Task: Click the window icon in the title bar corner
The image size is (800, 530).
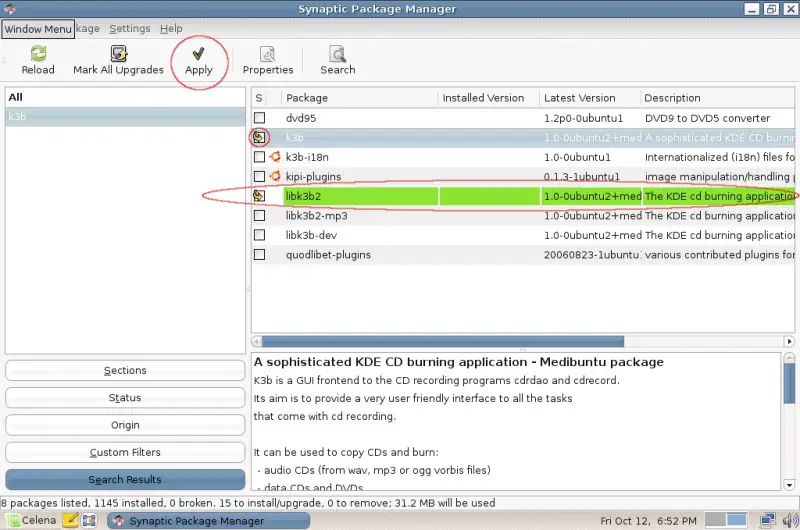Action: 10,9
